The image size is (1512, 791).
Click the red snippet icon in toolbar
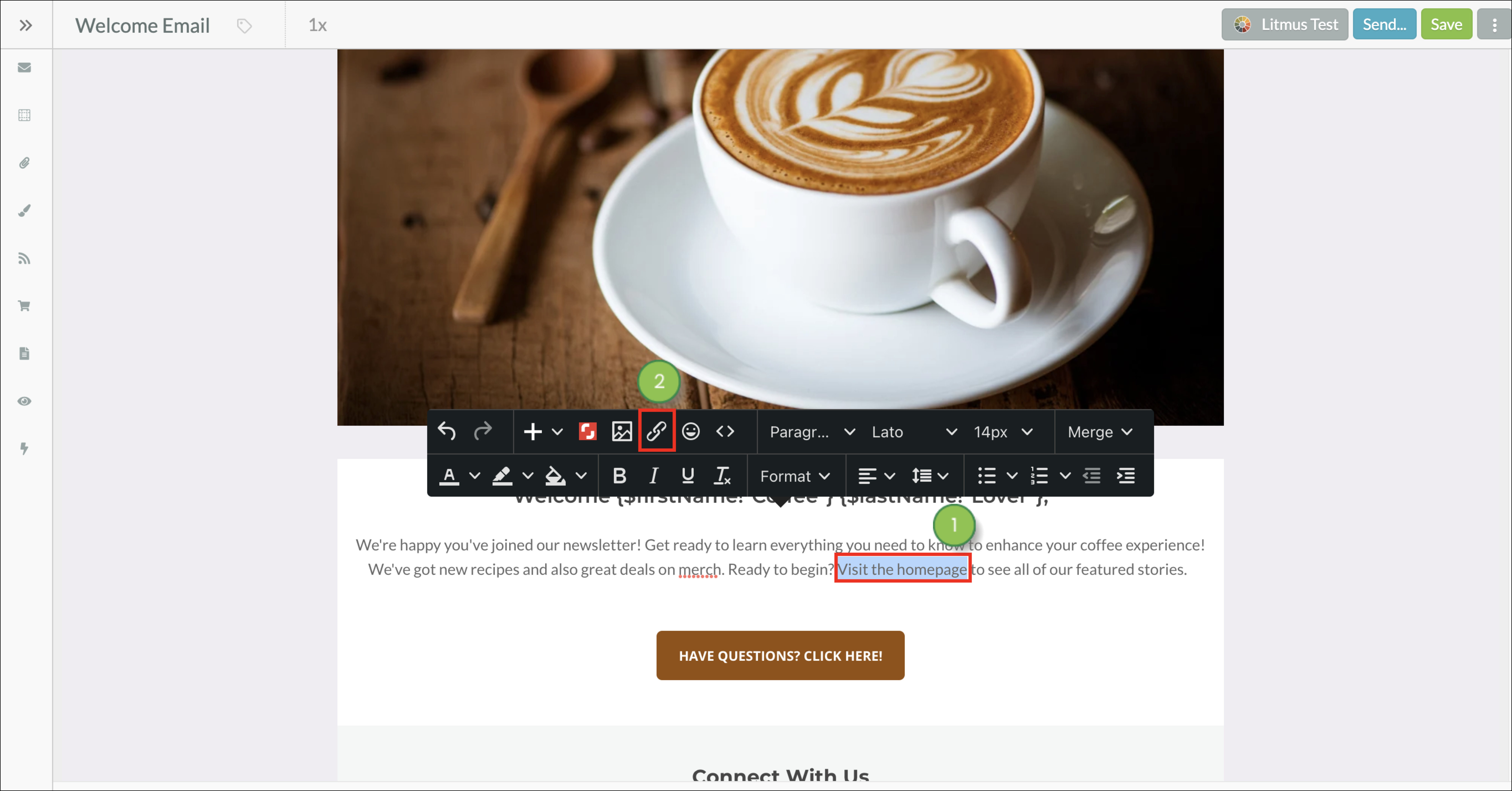pos(588,432)
